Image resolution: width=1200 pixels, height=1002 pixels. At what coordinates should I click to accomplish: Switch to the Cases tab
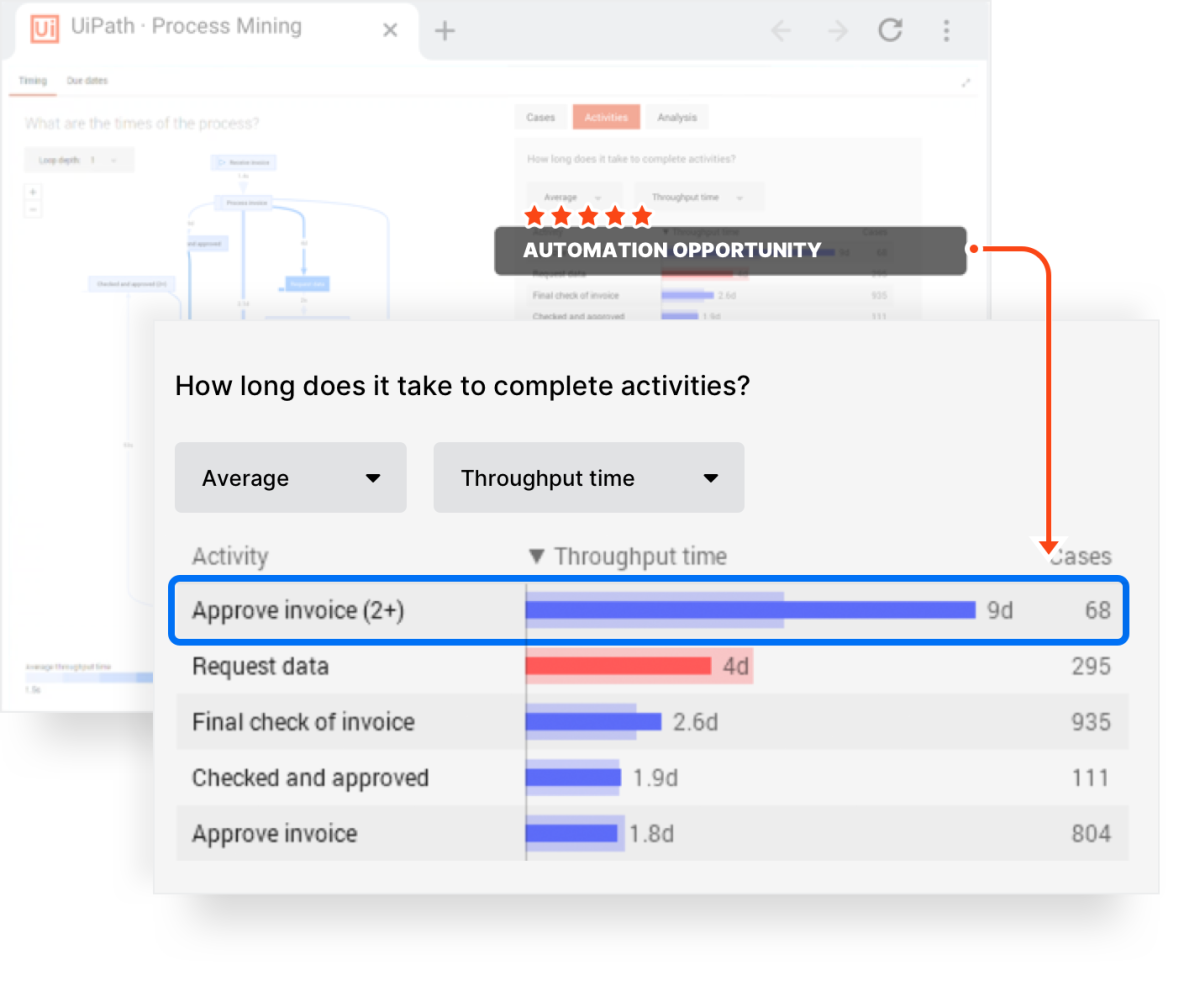[540, 117]
